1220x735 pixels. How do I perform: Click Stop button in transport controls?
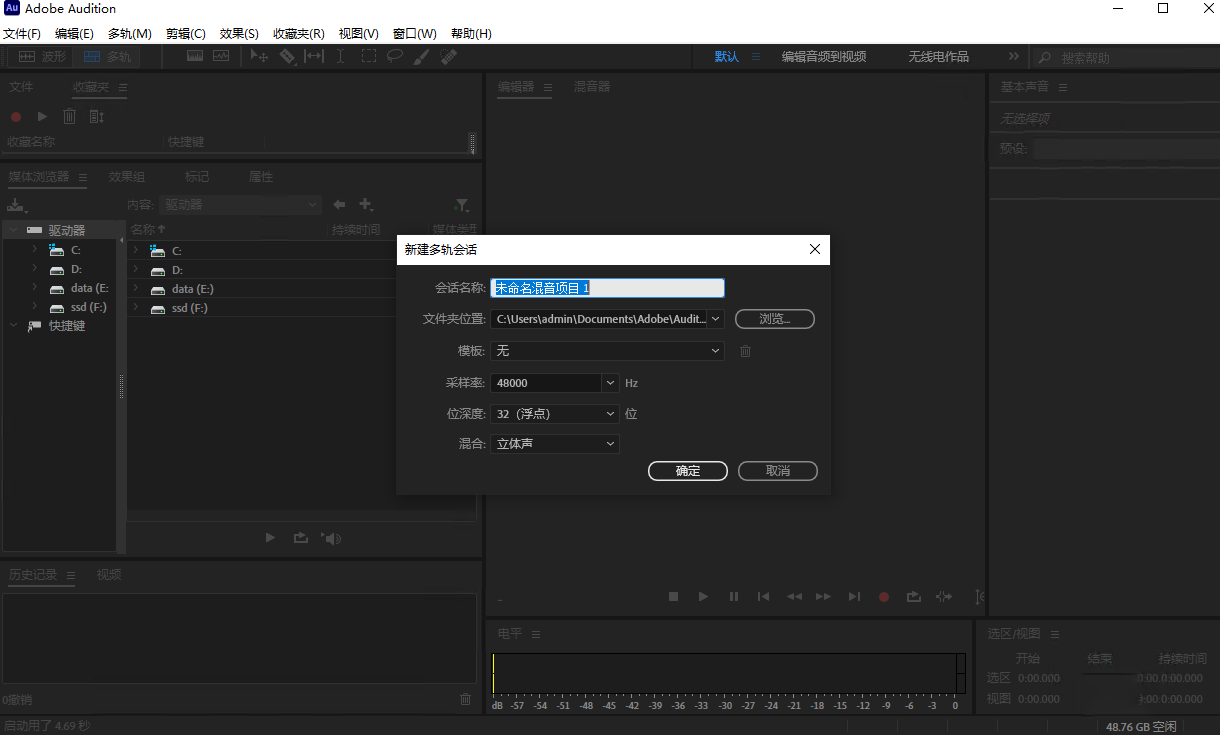[x=674, y=596]
